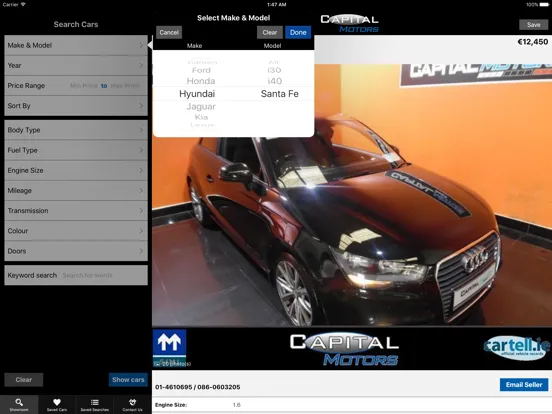
Task: Tap the Capital Motors banner below photo
Action: pos(344,349)
